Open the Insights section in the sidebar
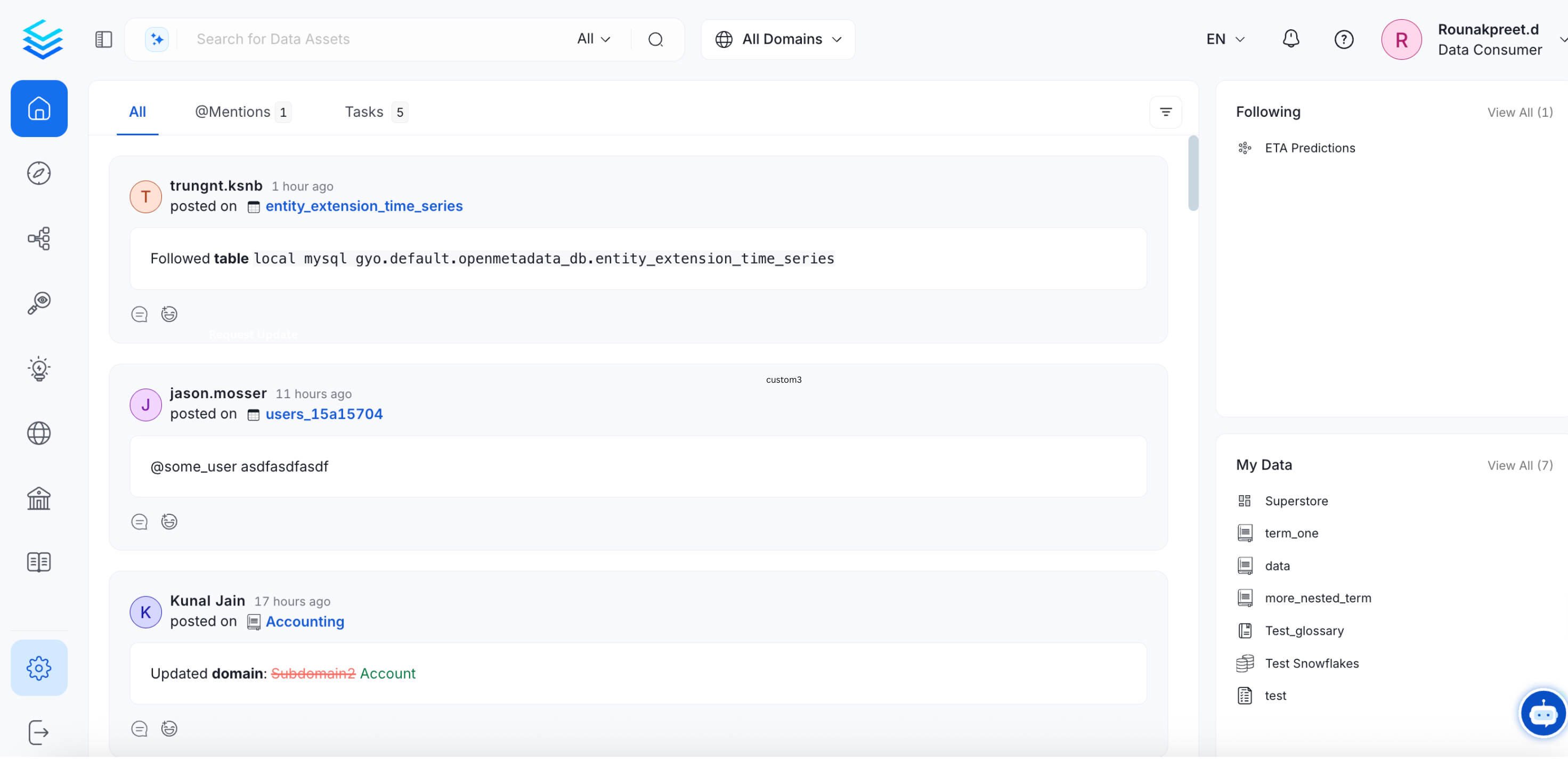The width and height of the screenshot is (1568, 759). pyautogui.click(x=39, y=368)
